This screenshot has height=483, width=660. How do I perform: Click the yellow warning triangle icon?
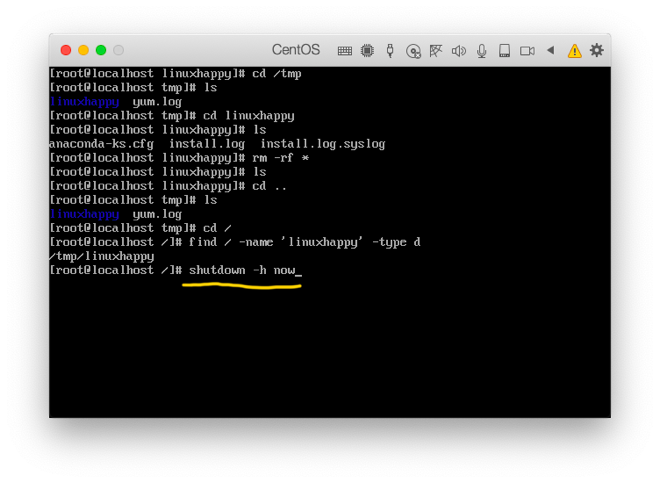point(574,51)
